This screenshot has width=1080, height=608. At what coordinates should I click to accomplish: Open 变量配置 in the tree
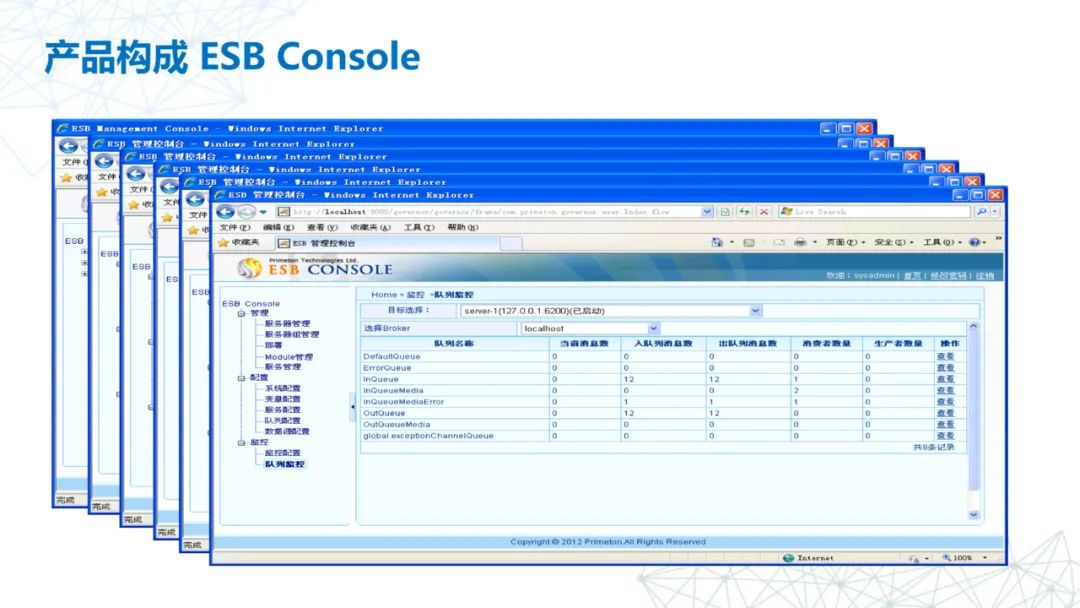282,399
